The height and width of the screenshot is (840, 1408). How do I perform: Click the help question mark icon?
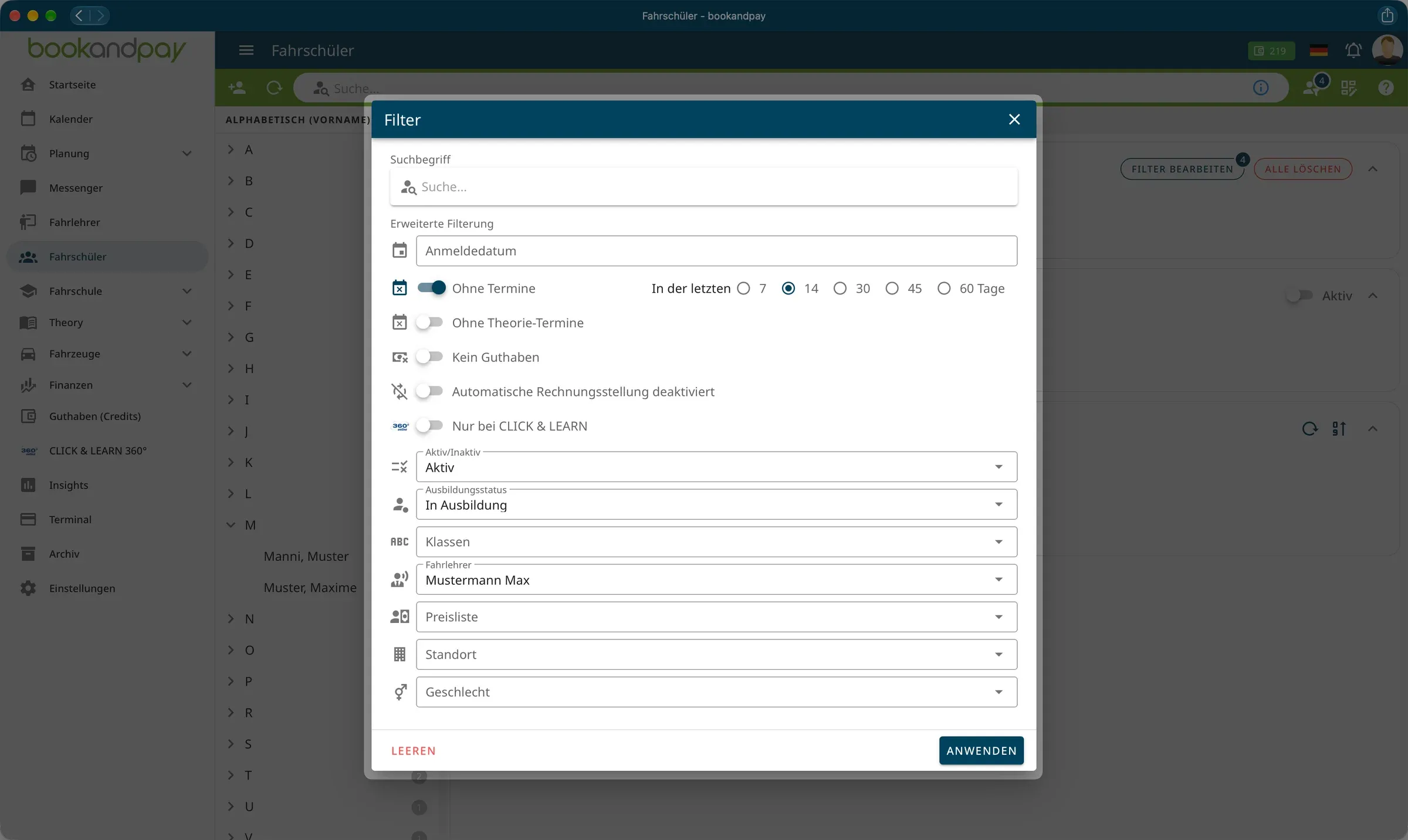[x=1386, y=88]
